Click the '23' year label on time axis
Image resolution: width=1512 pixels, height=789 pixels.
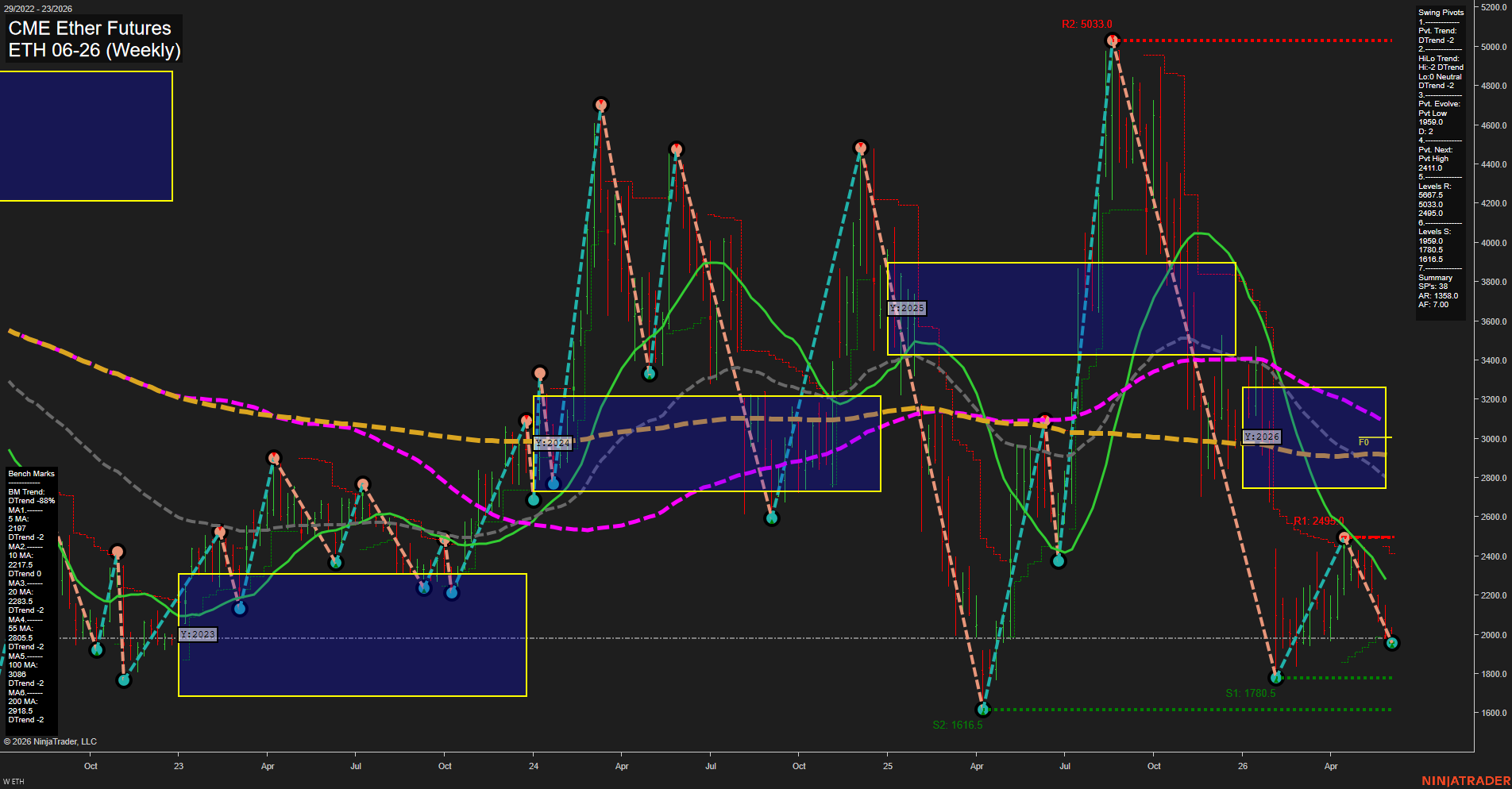pos(179,766)
